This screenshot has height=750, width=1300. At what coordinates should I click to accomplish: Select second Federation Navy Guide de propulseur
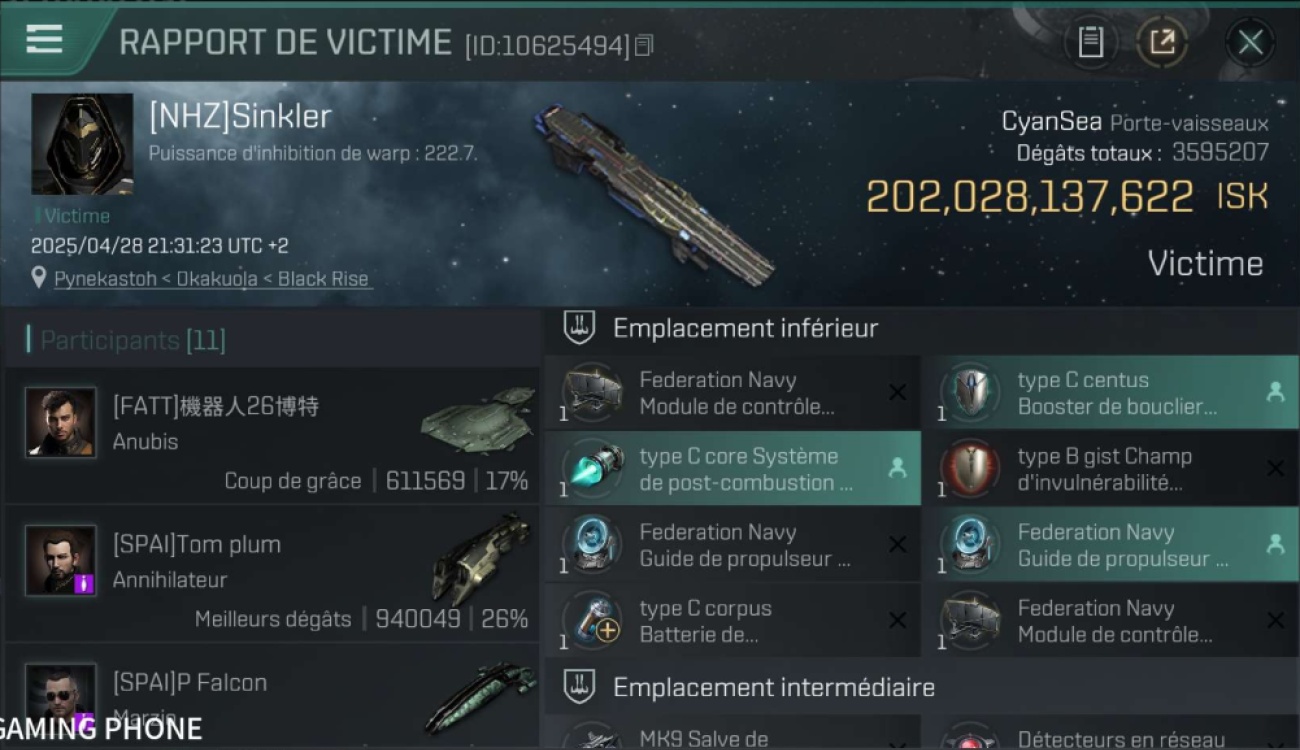(x=1110, y=545)
